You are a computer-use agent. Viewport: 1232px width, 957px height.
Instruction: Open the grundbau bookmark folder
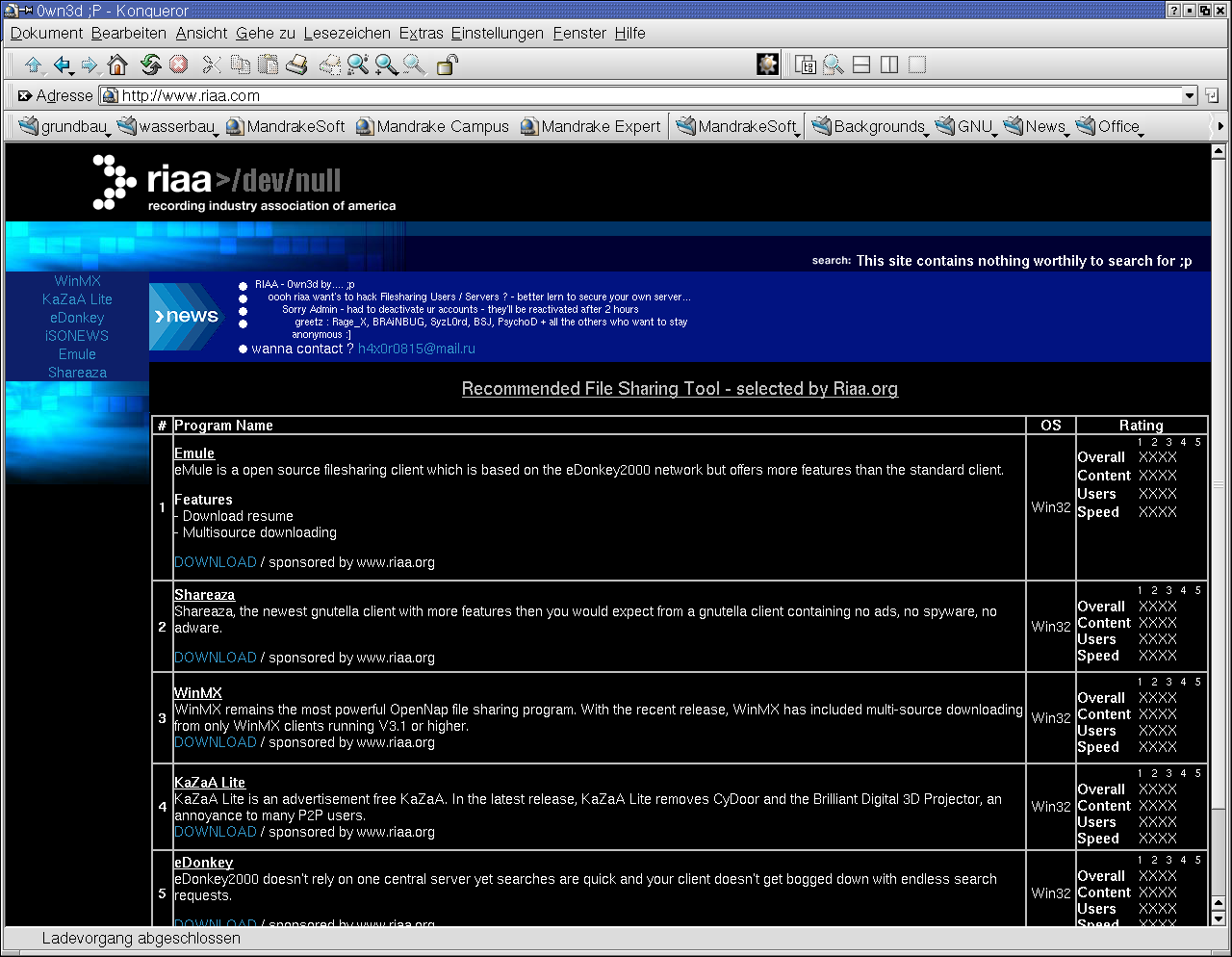[64, 126]
